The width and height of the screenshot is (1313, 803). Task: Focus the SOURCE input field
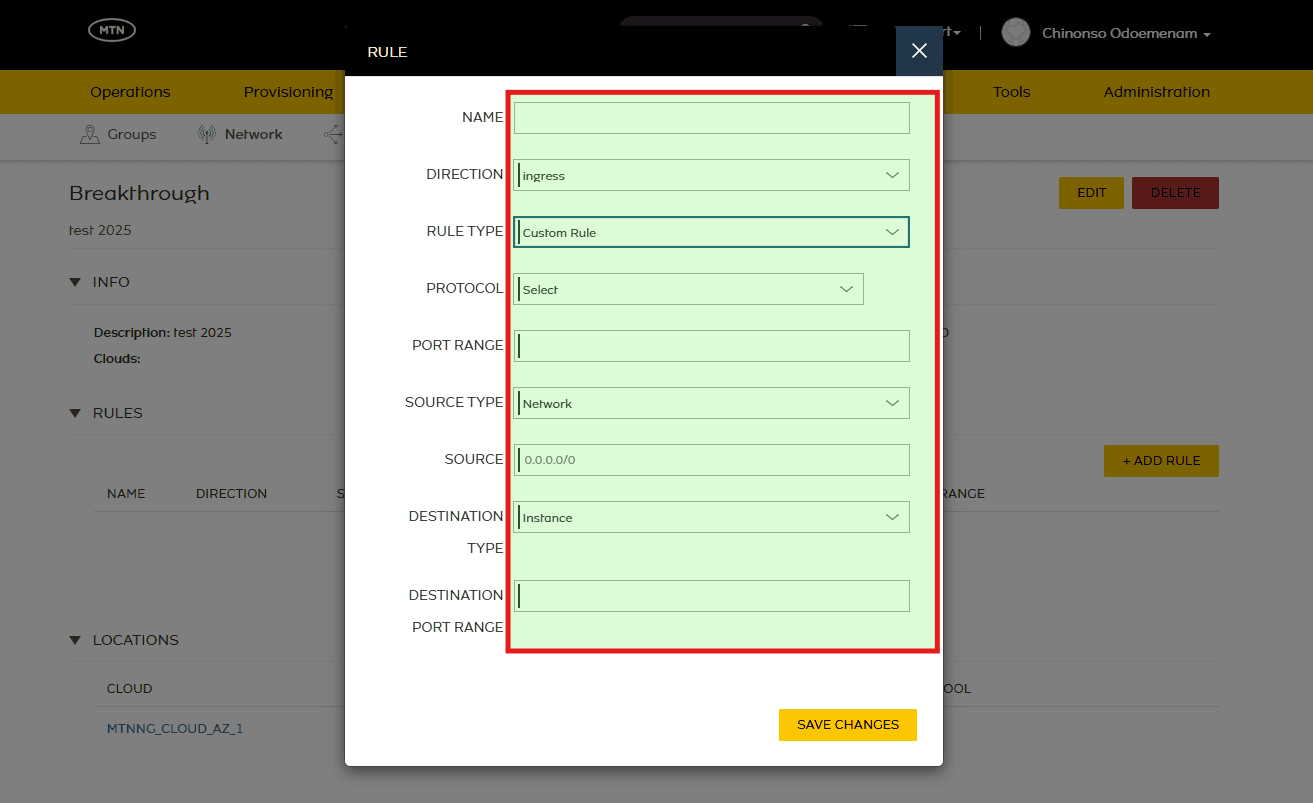pos(711,460)
